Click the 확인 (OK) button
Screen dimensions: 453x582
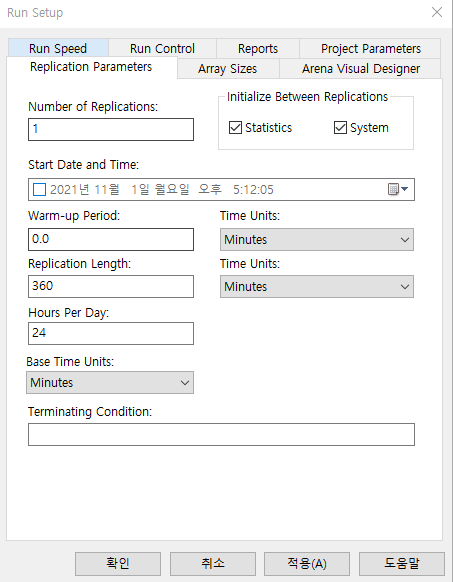click(118, 563)
